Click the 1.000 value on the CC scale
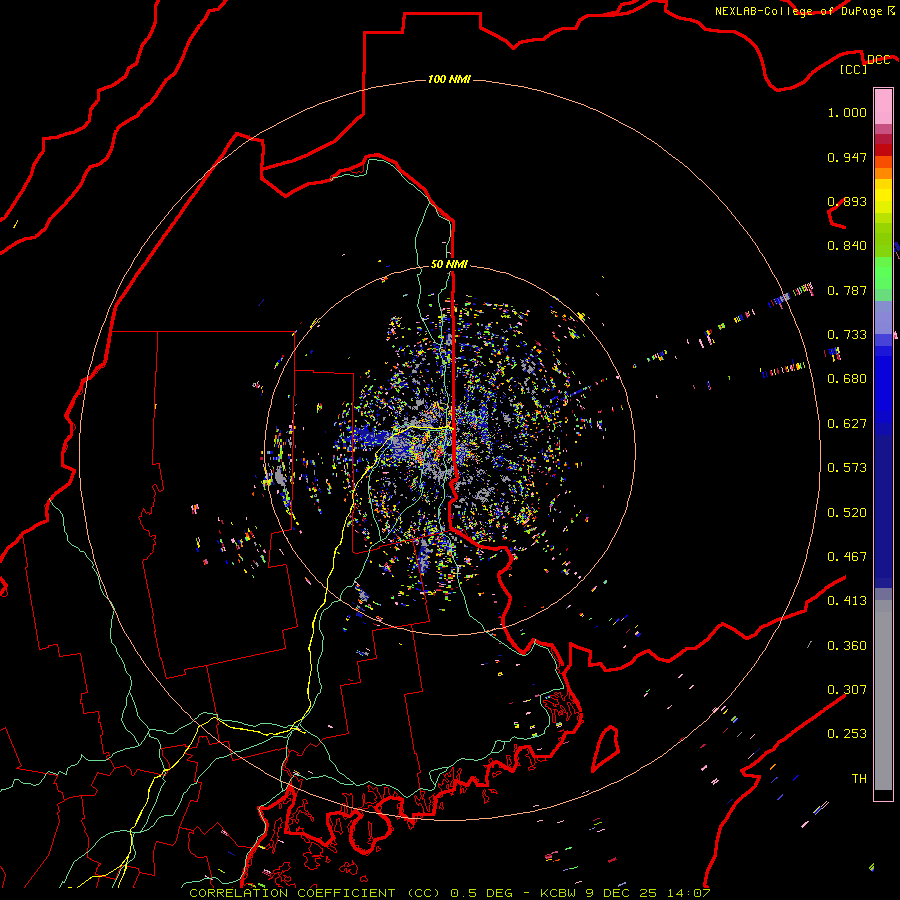Image resolution: width=900 pixels, height=900 pixels. tap(847, 112)
